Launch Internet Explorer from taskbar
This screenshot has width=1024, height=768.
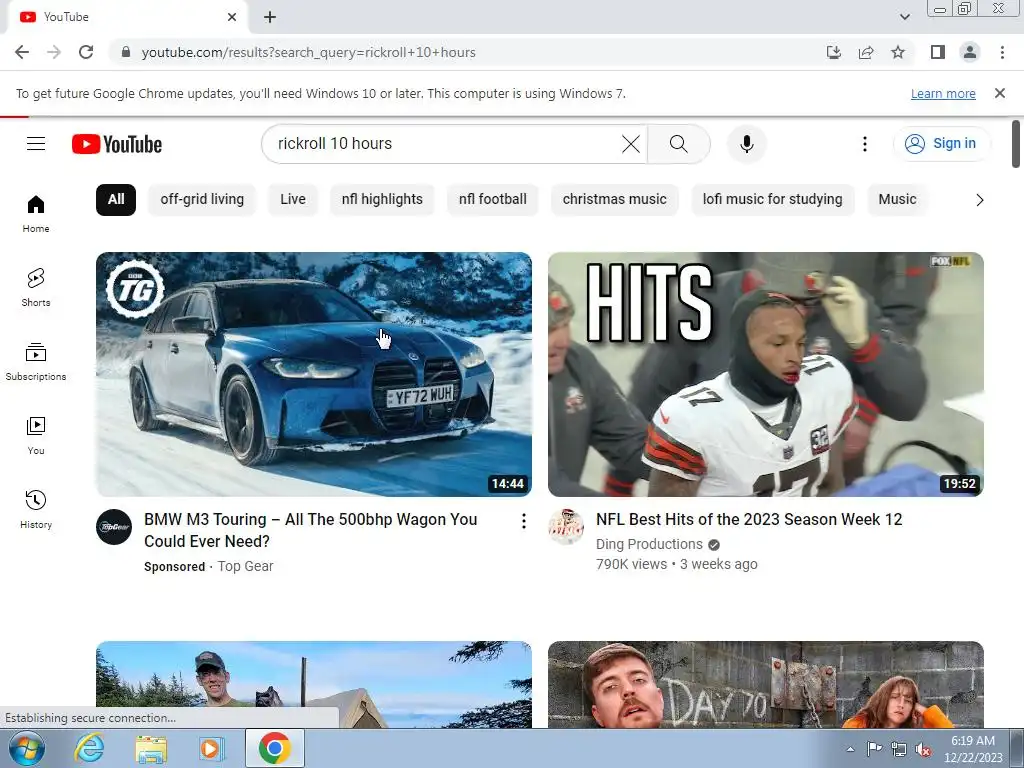point(89,748)
